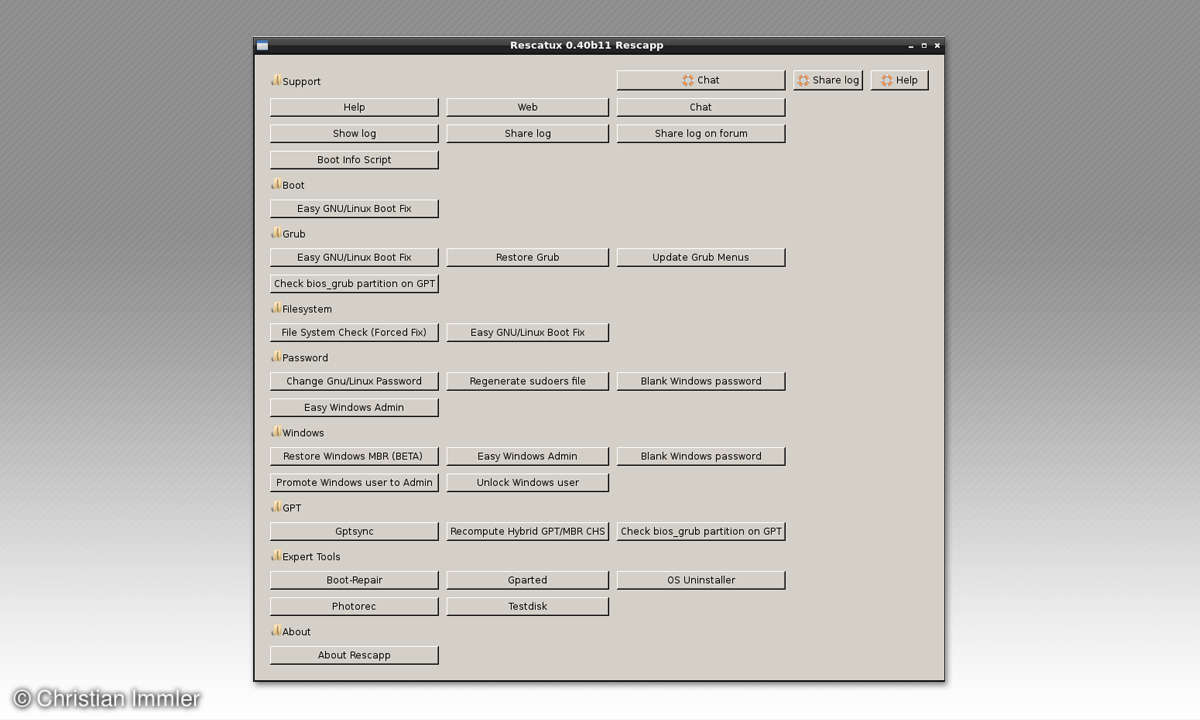
Task: Close the Rescapp window
Action: tap(936, 46)
